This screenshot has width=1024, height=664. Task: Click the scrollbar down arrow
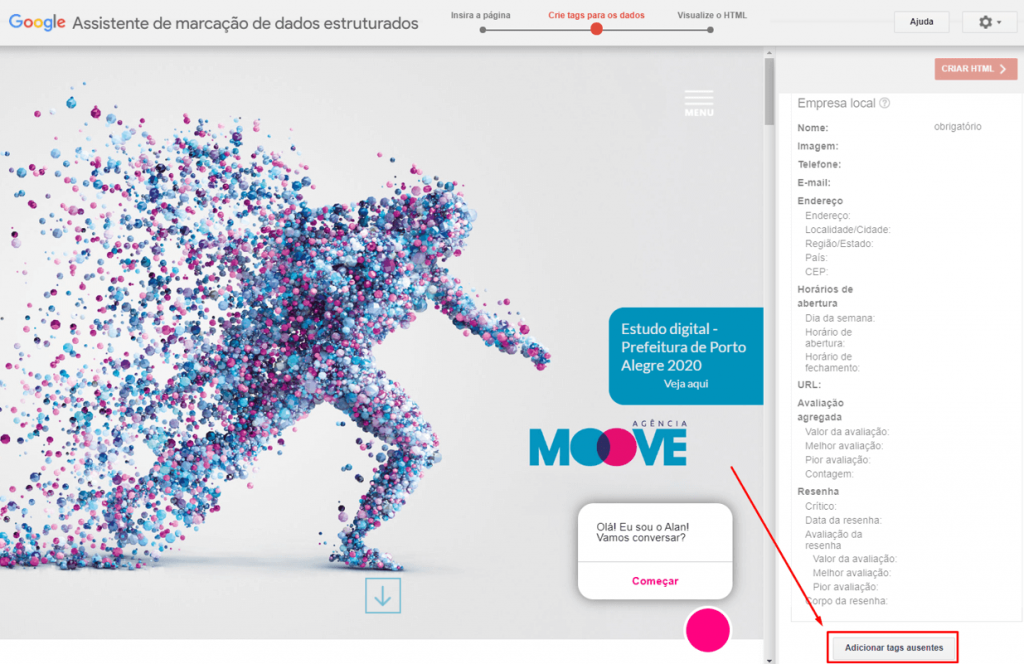pos(769,659)
